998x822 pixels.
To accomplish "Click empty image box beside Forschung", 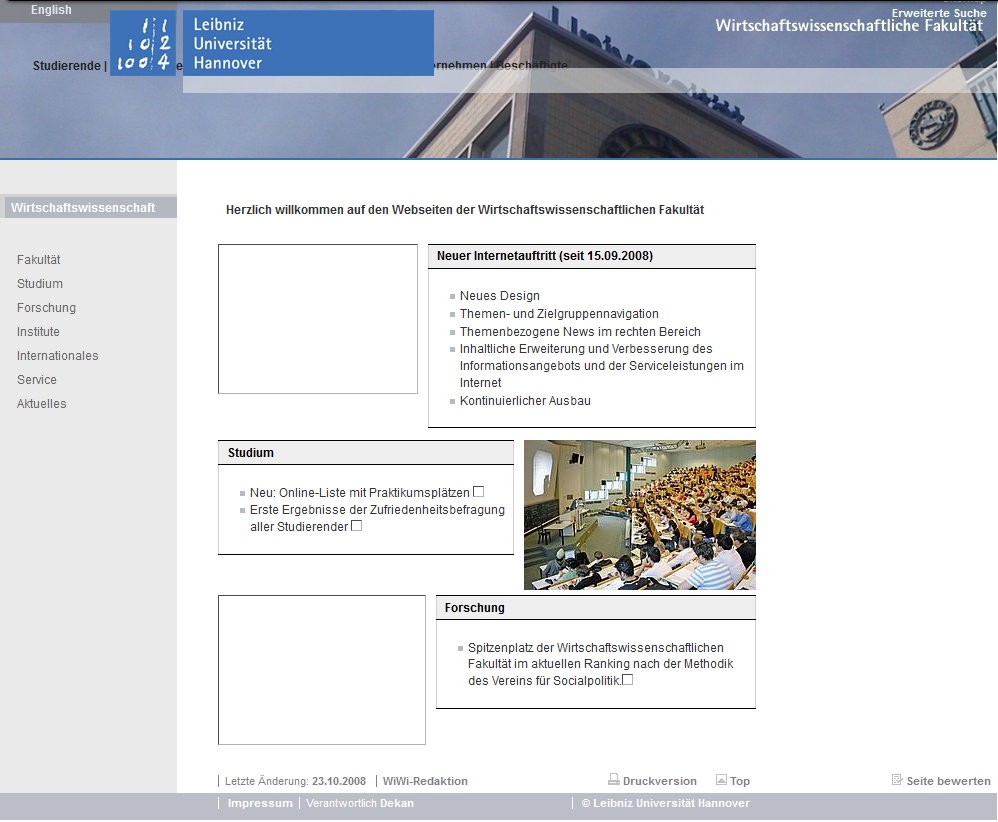I will coord(321,670).
